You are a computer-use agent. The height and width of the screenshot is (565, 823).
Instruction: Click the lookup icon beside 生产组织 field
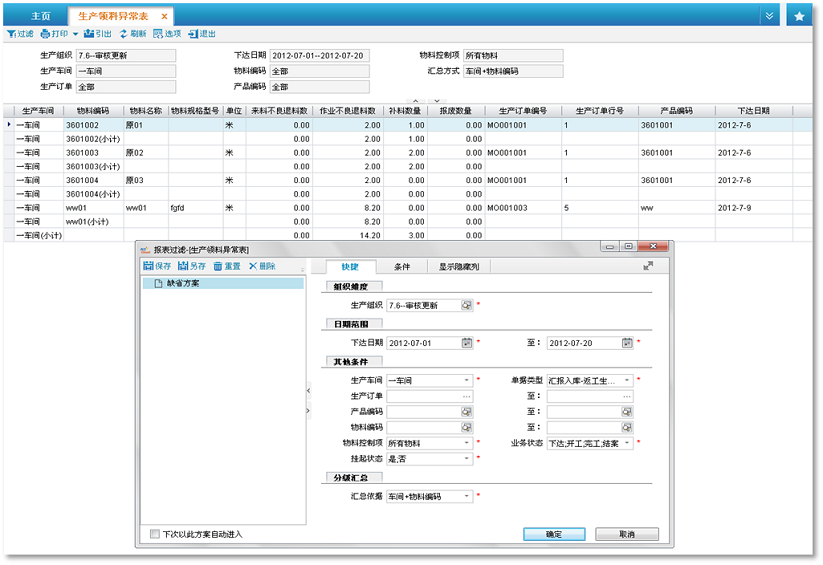(x=467, y=305)
